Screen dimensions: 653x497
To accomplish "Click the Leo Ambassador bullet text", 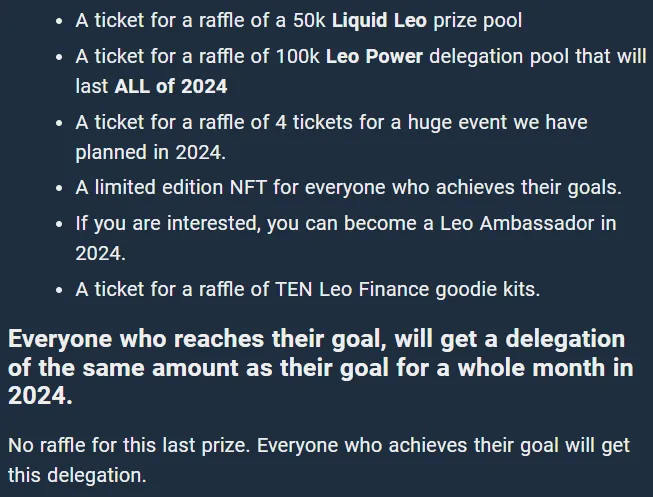I will [x=346, y=238].
